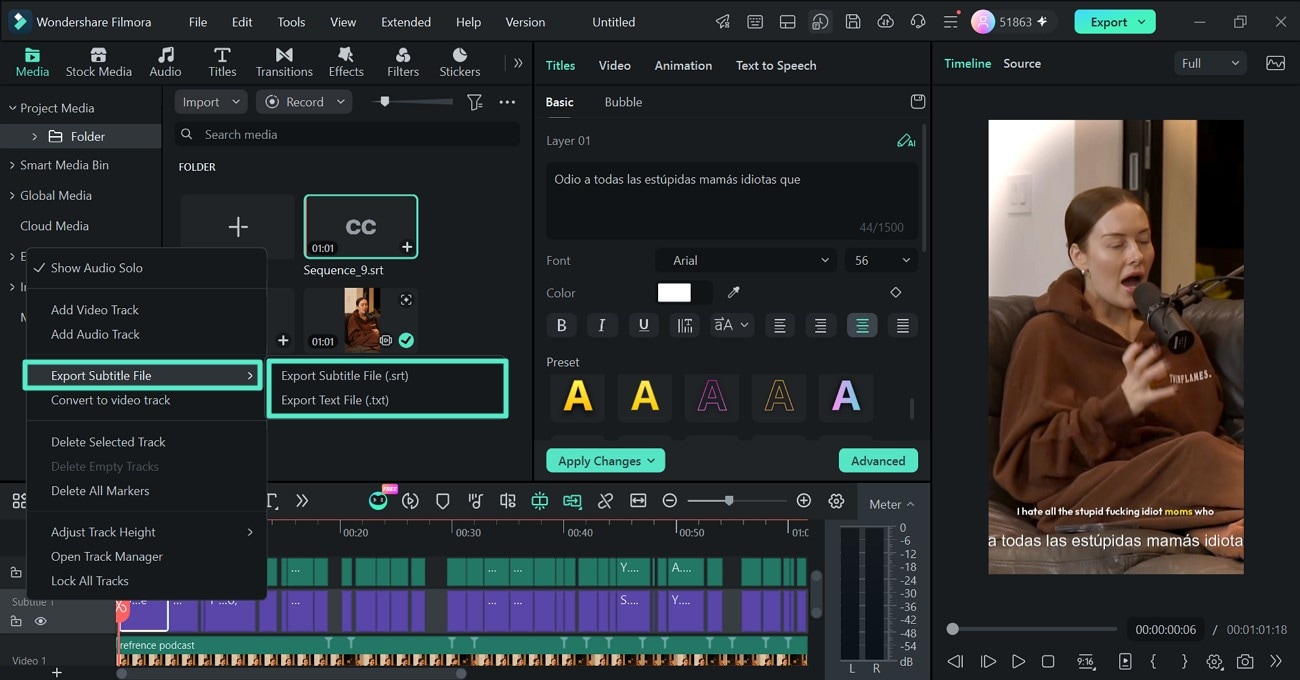Toggle underline text formatting
Viewport: 1300px width, 680px height.
(643, 325)
